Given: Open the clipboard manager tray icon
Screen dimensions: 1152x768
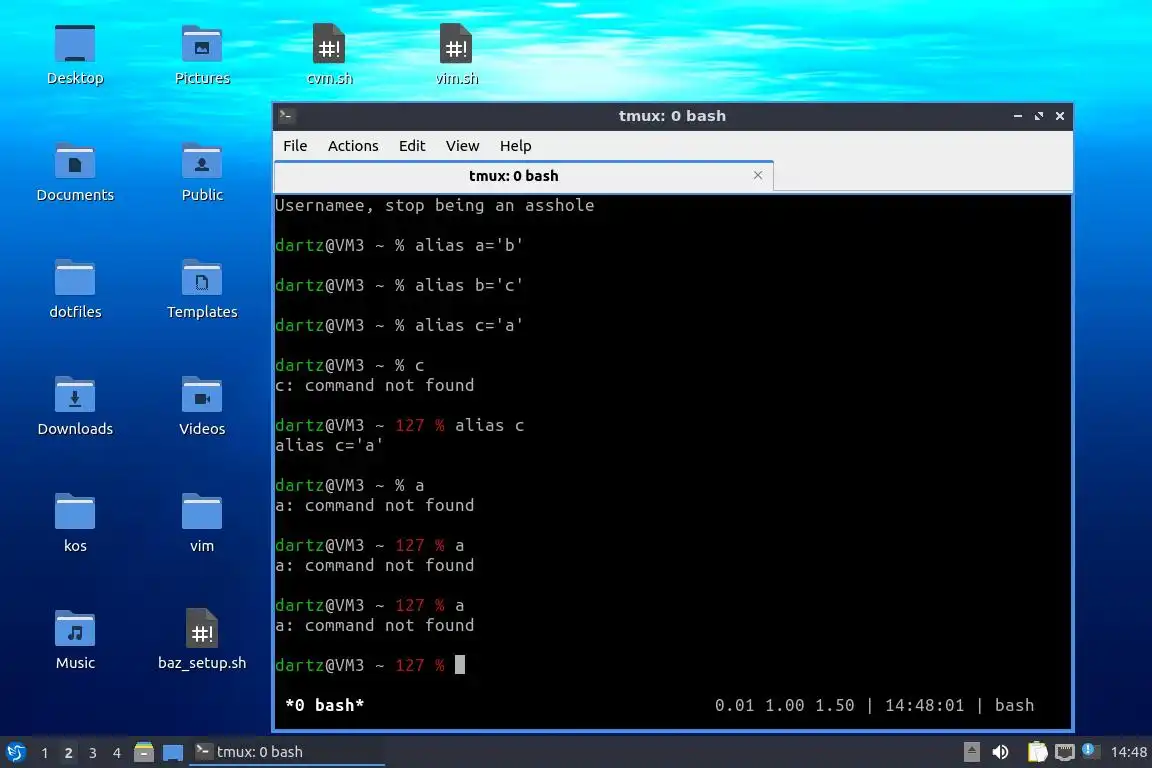Looking at the screenshot, I should pos(1037,752).
